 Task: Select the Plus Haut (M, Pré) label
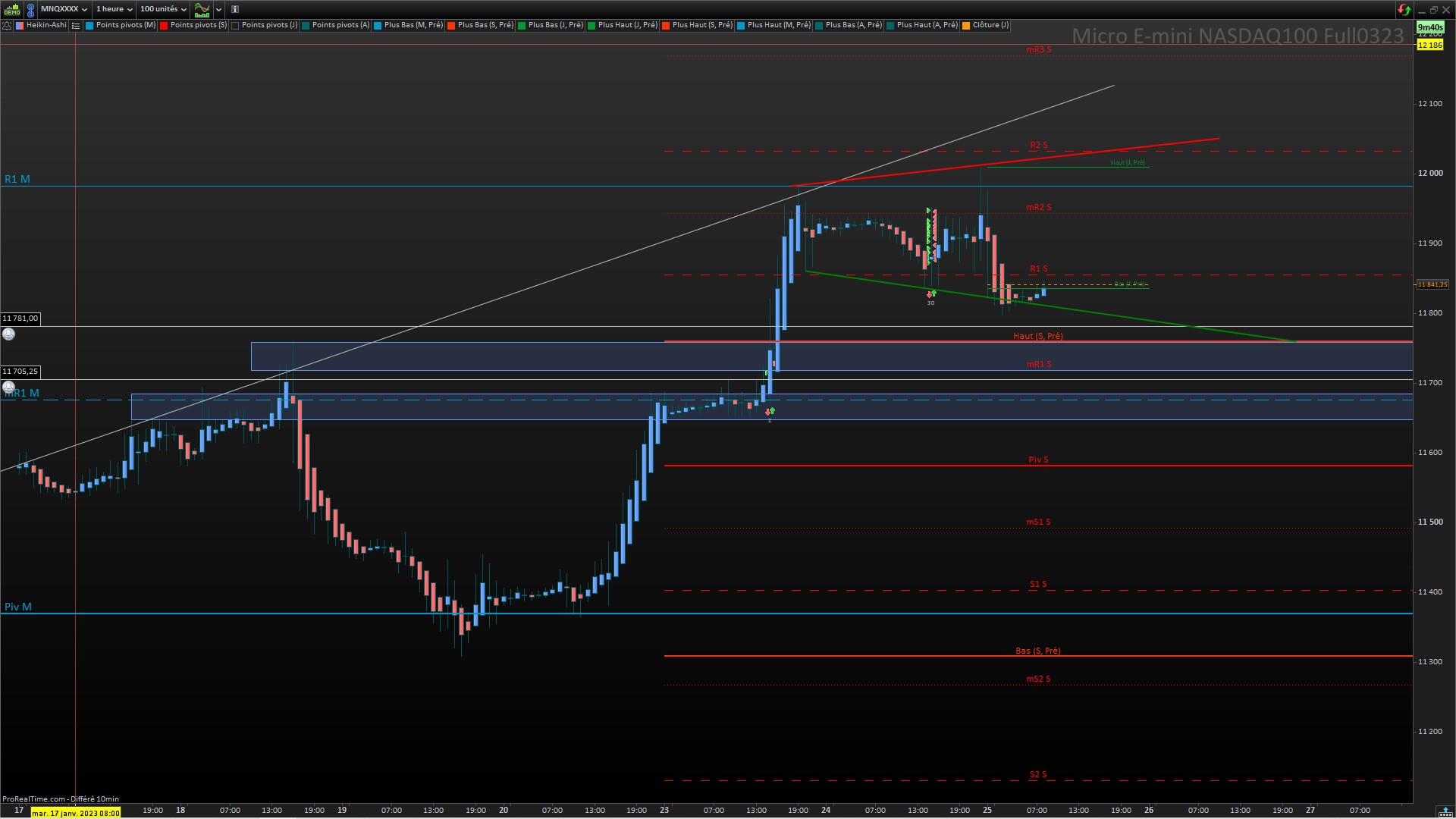778,25
